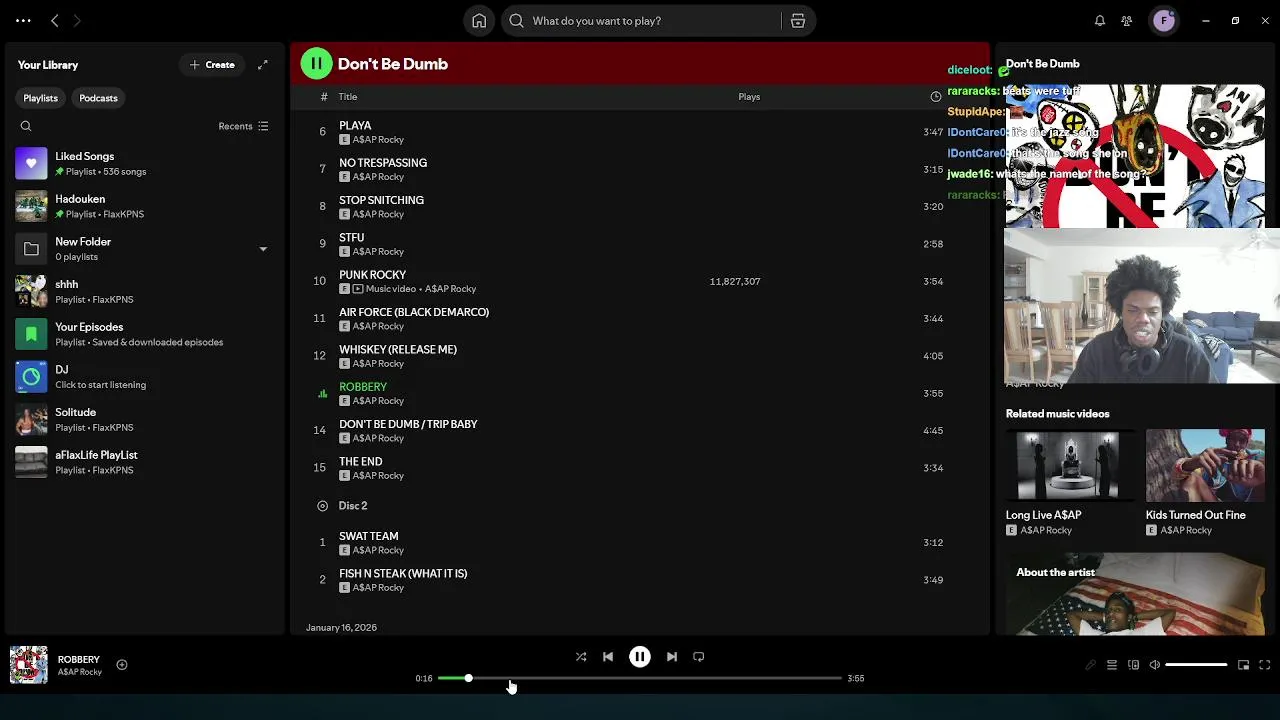Viewport: 1280px width, 720px height.
Task: Open the Solitude playlist
Action: pos(145,419)
